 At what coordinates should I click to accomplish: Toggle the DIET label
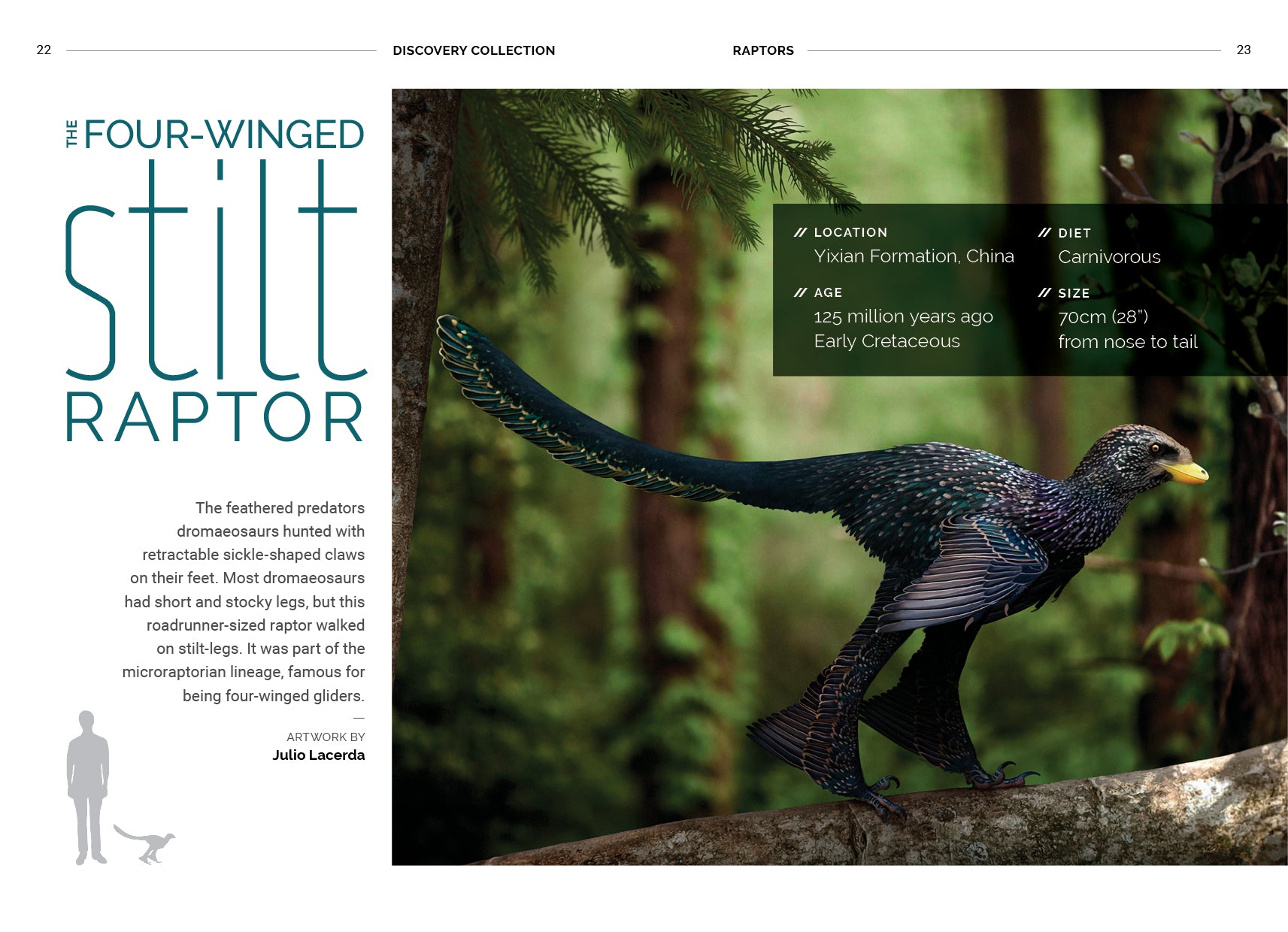[1074, 233]
